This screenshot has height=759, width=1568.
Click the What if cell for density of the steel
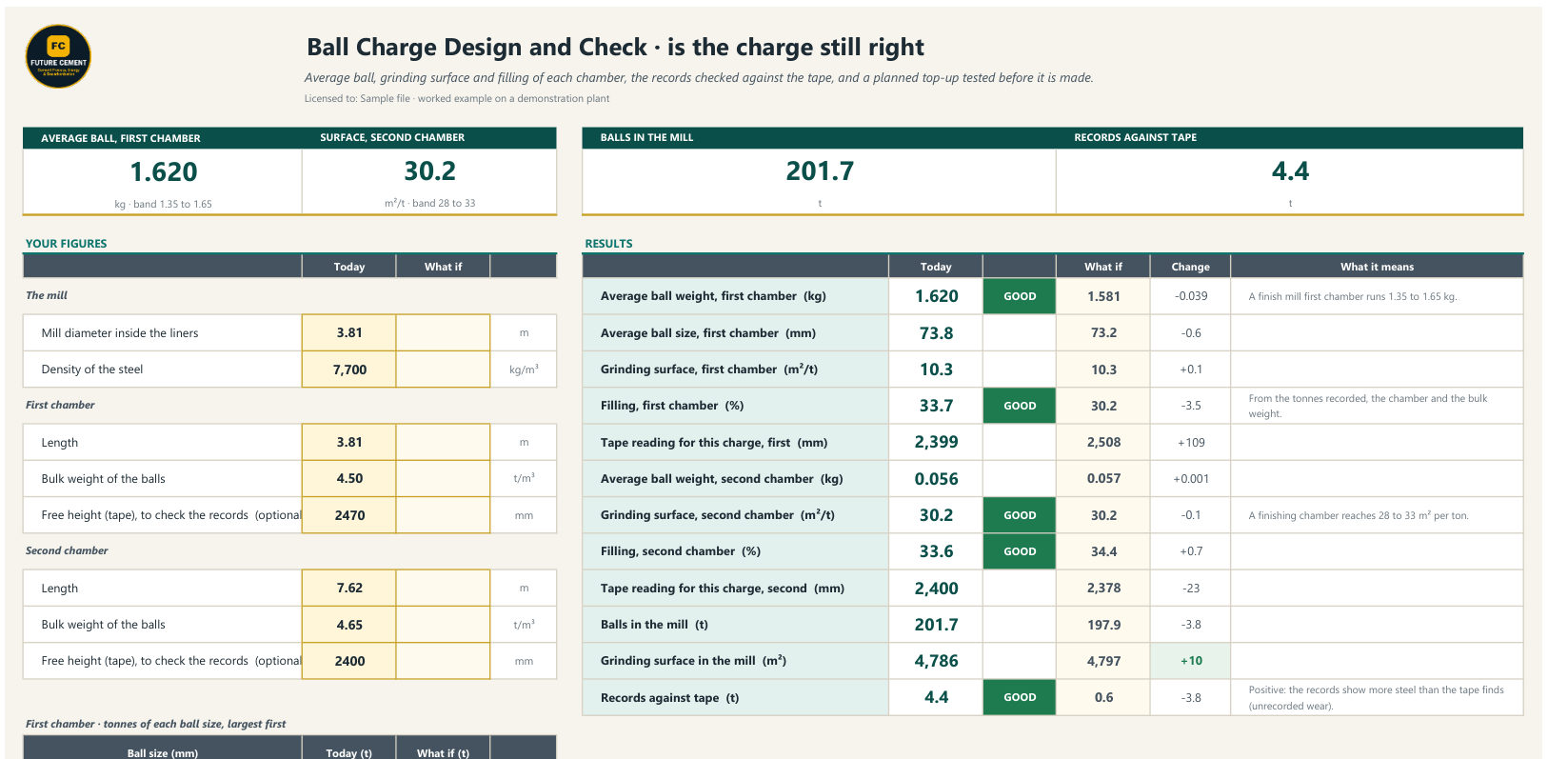coord(443,370)
